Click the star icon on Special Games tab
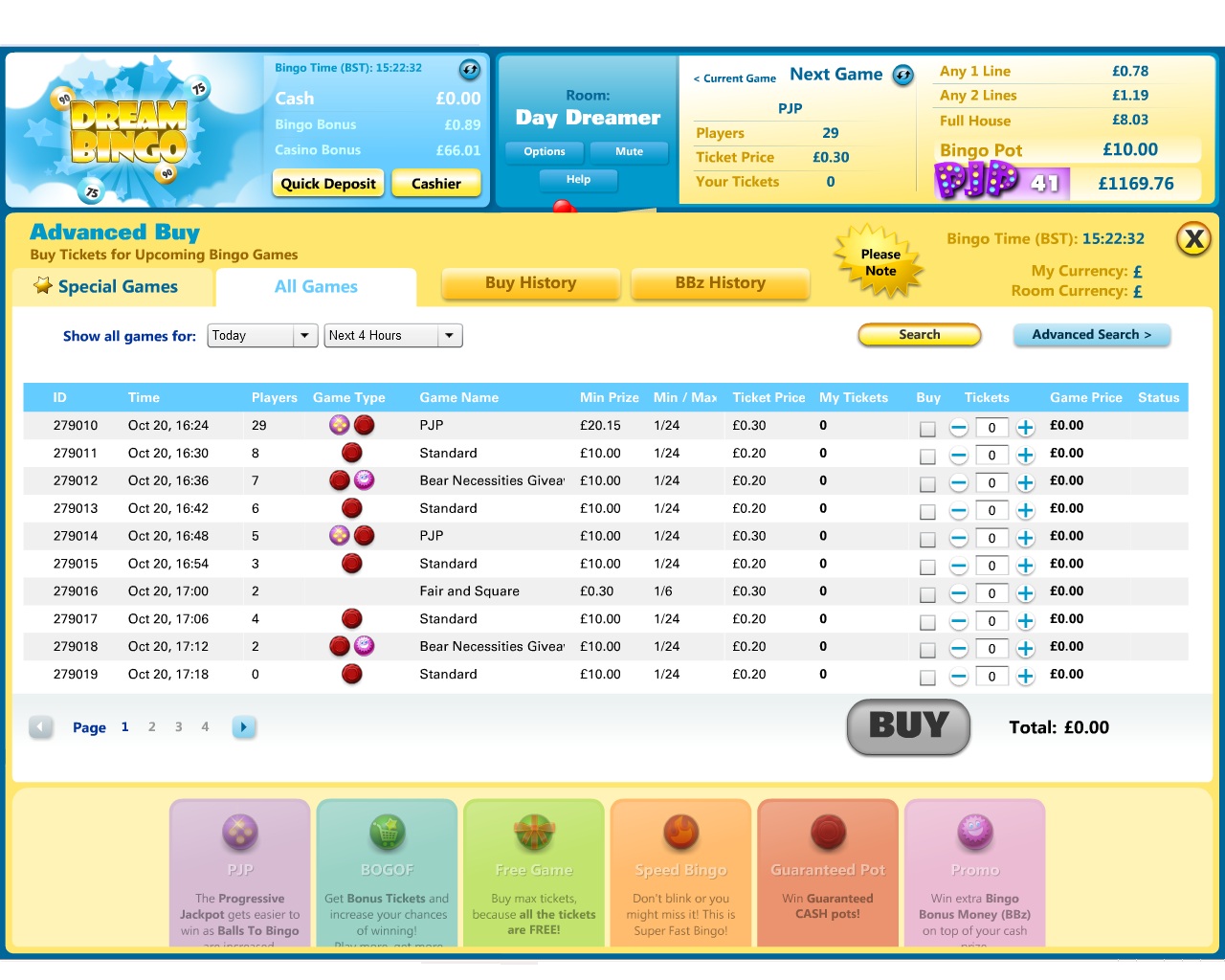The image size is (1225, 980). pyautogui.click(x=42, y=285)
